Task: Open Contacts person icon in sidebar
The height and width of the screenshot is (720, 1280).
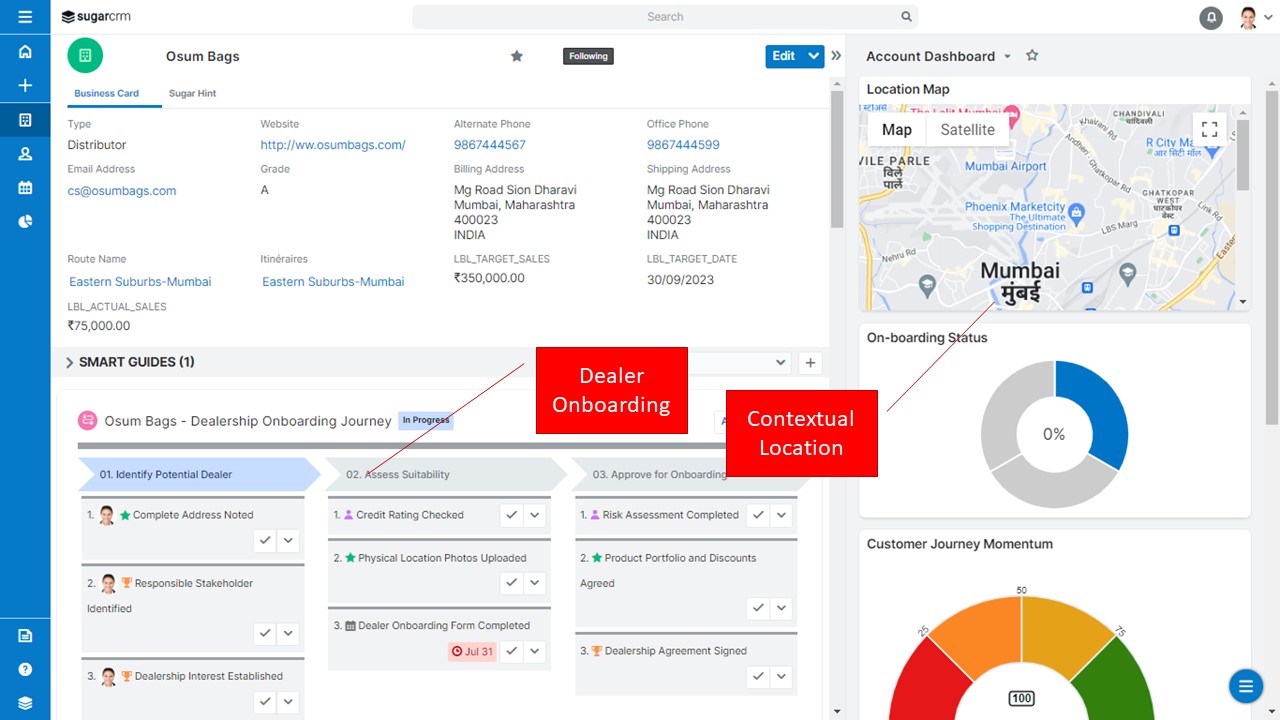Action: point(25,154)
